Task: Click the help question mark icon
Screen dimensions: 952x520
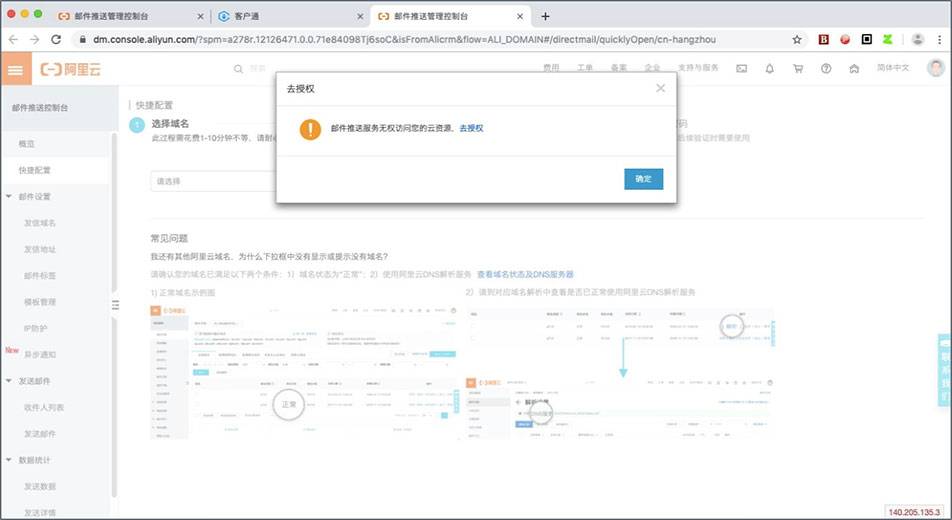Action: pyautogui.click(x=825, y=69)
